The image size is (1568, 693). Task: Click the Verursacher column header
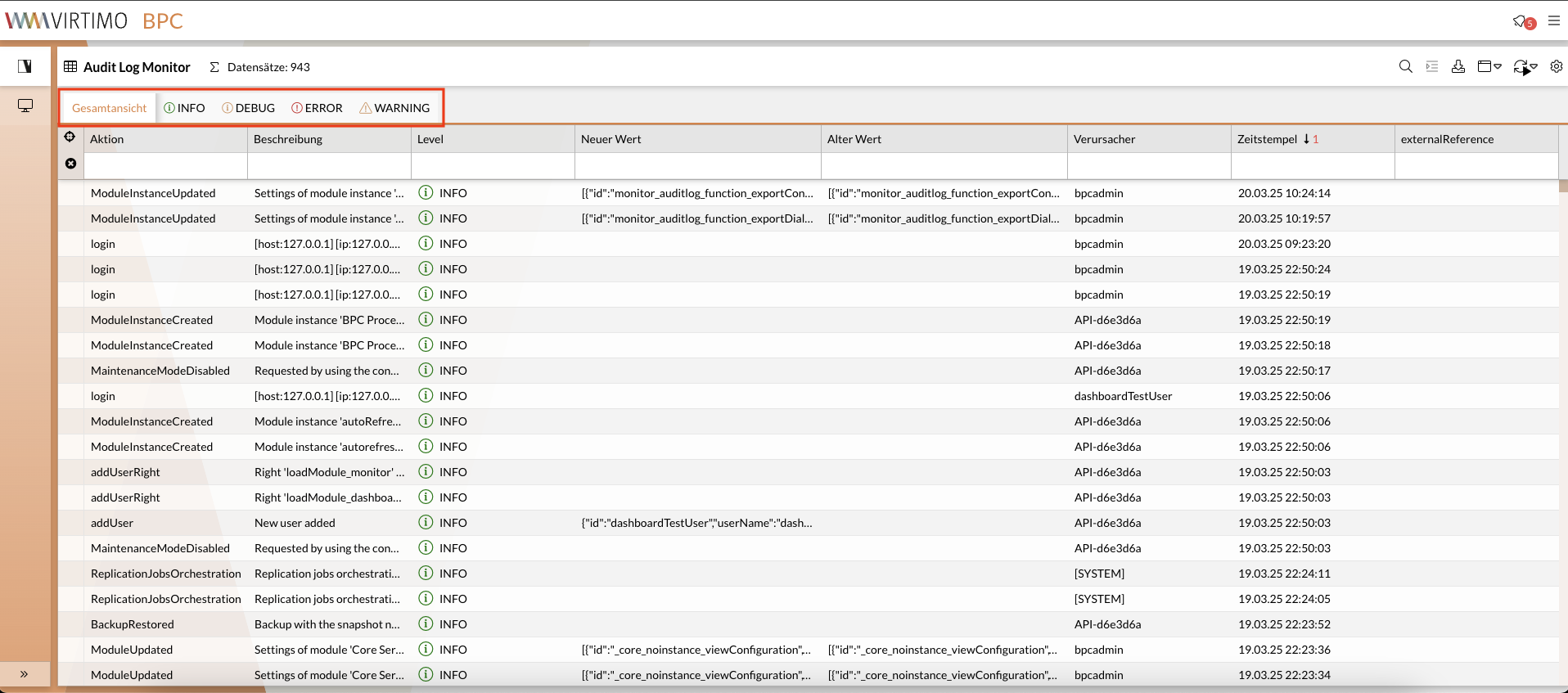click(x=1104, y=139)
